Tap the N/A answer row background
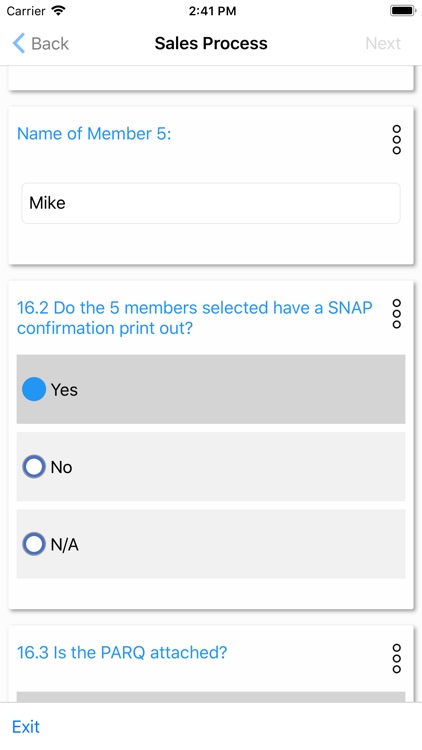422x750 pixels. [211, 544]
